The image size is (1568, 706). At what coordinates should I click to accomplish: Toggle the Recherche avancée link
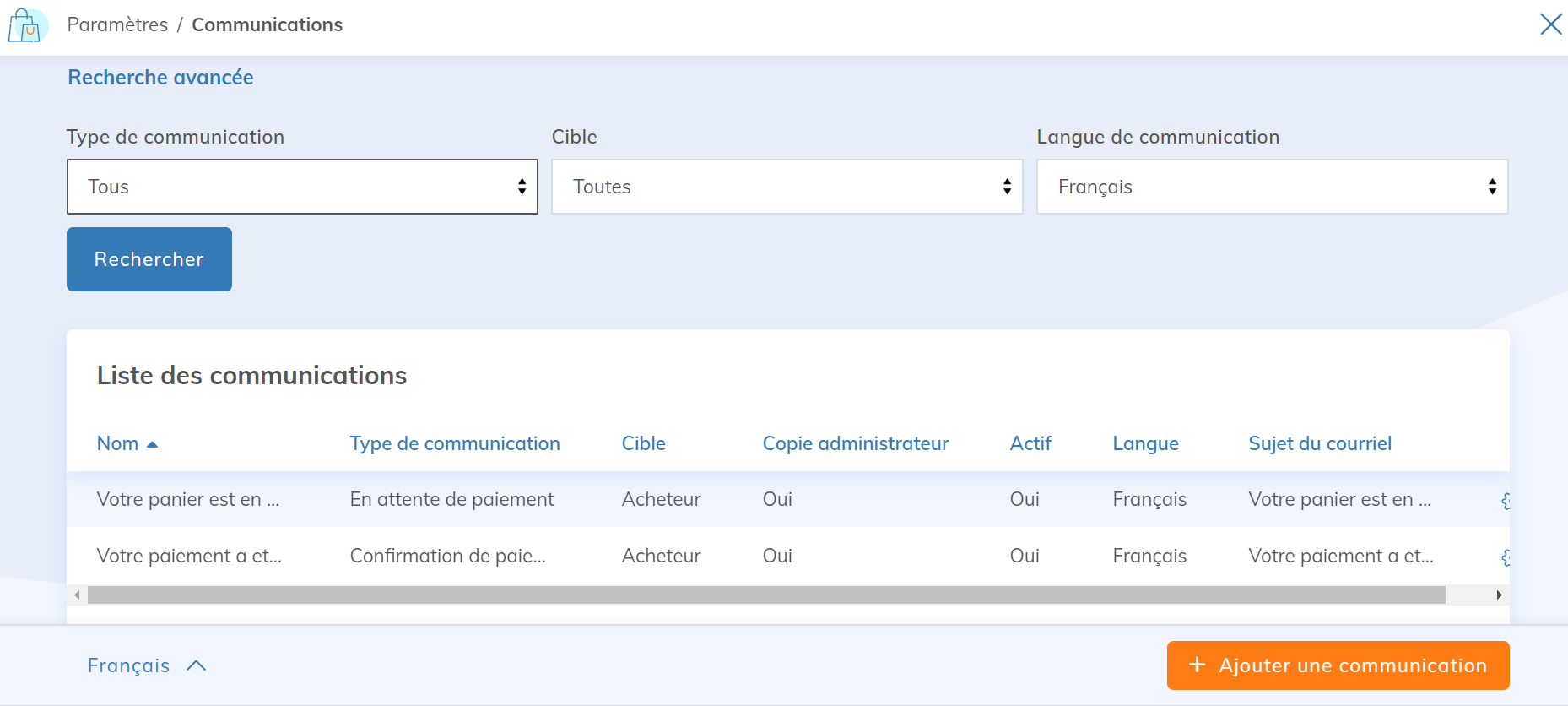pos(160,78)
